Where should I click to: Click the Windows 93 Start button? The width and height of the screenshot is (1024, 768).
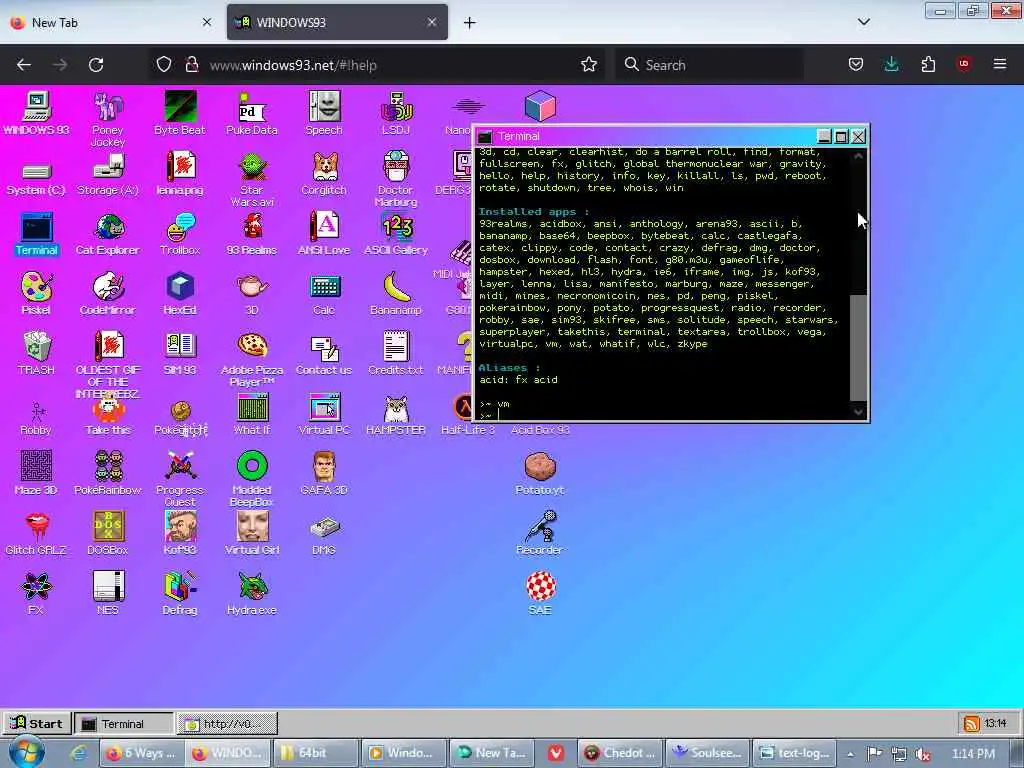coord(37,723)
